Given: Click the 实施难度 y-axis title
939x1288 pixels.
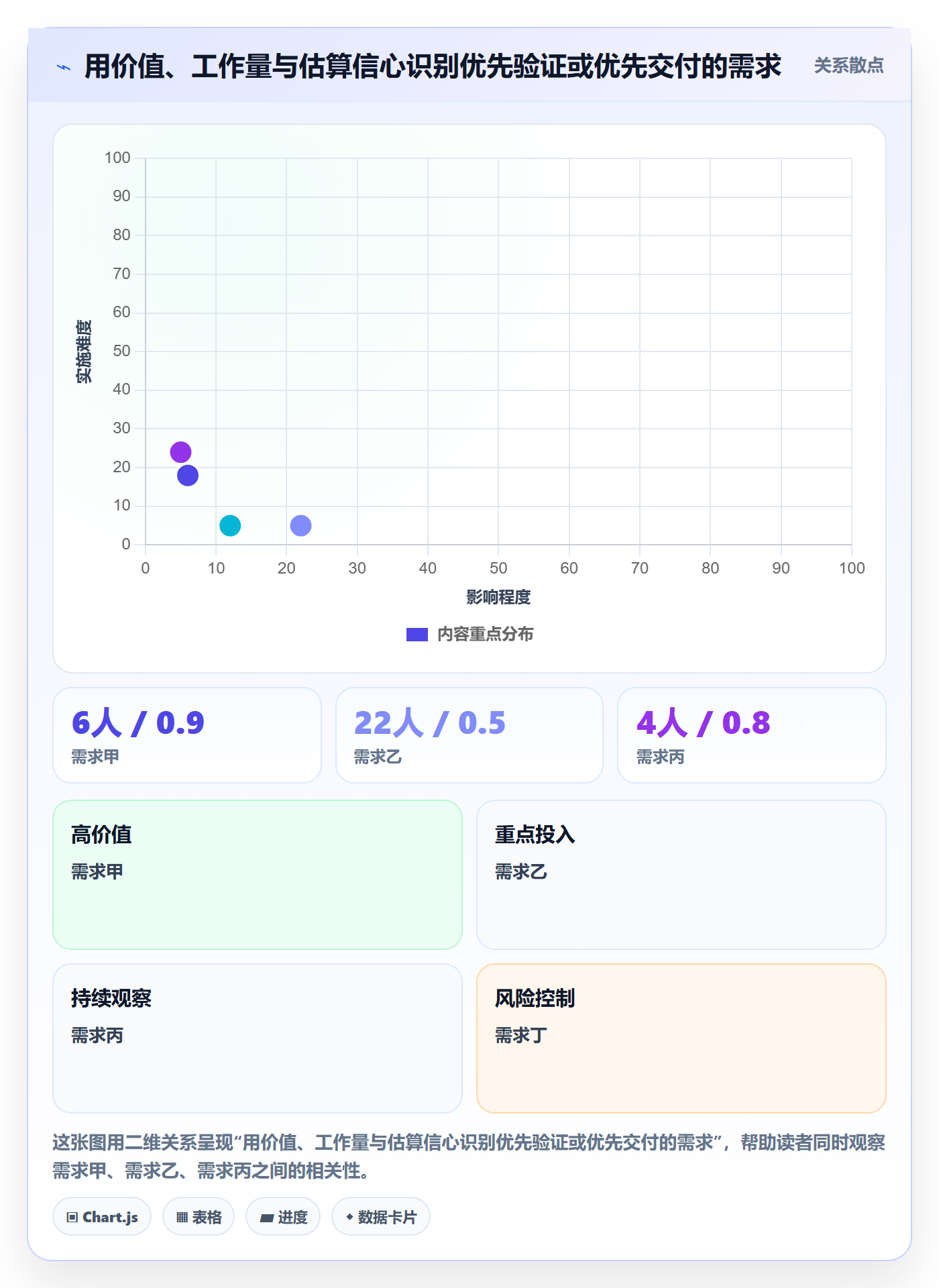Looking at the screenshot, I should click(84, 352).
